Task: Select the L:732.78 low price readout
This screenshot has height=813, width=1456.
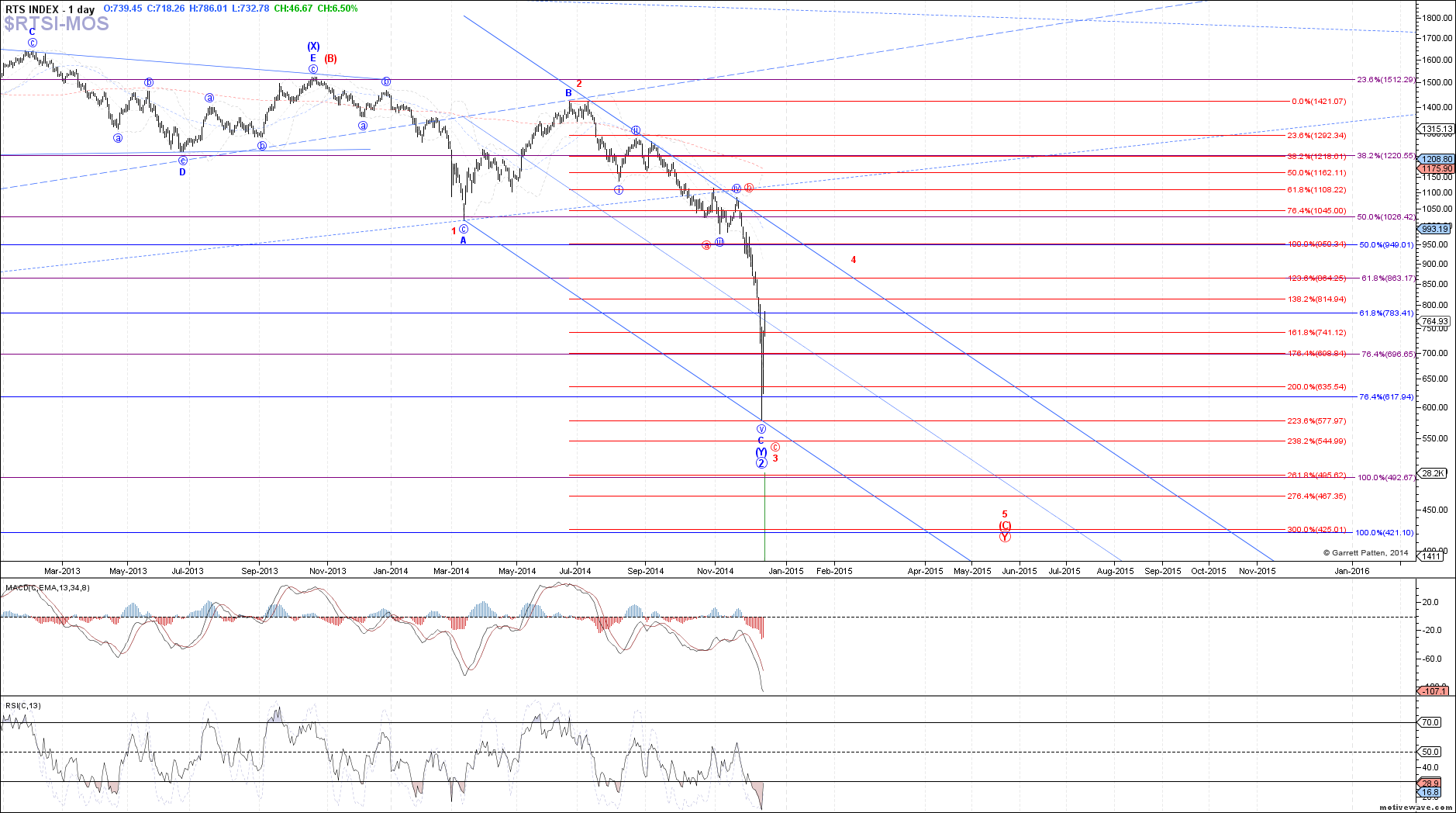Action: 250,9
